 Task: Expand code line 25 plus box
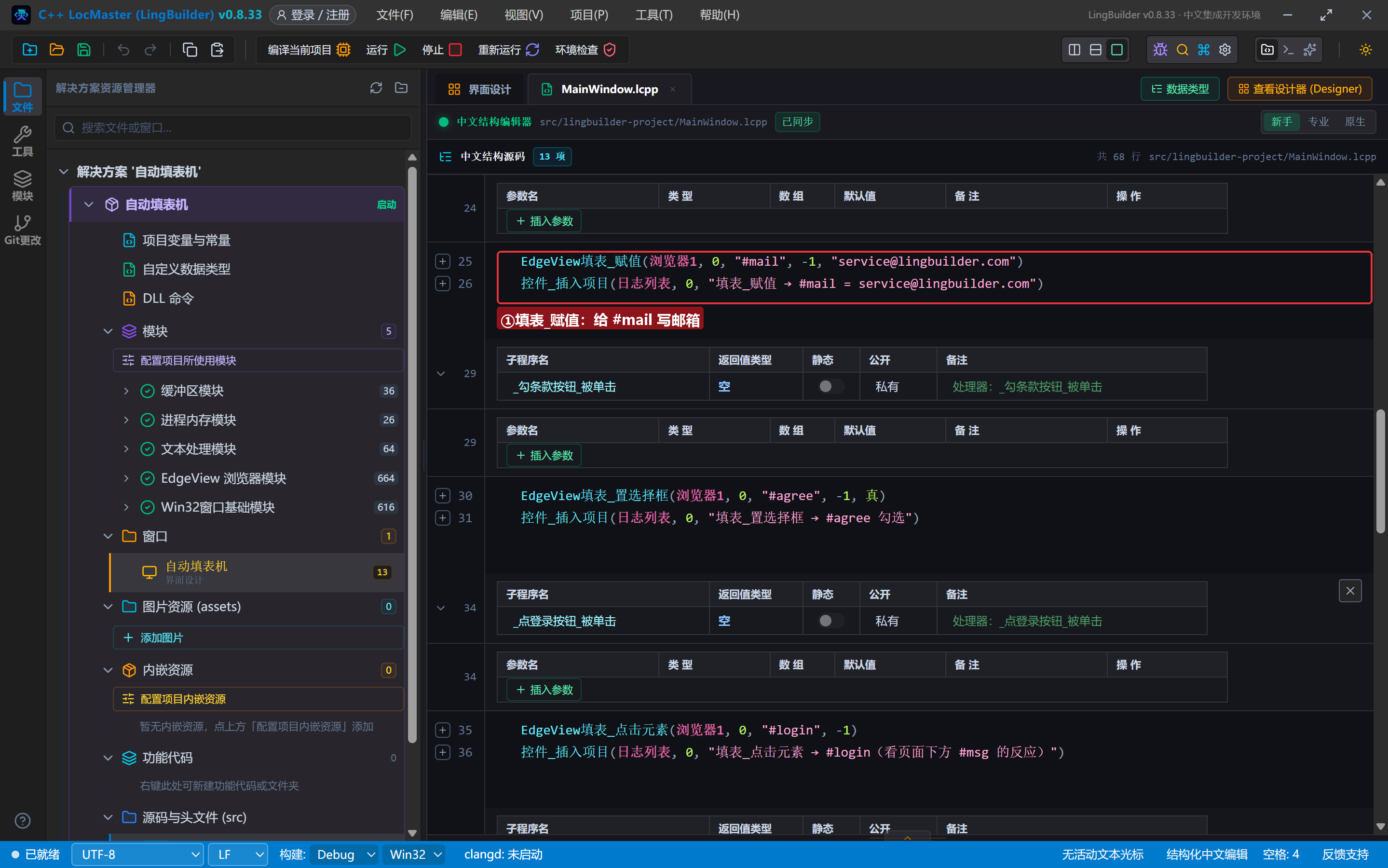pos(443,261)
